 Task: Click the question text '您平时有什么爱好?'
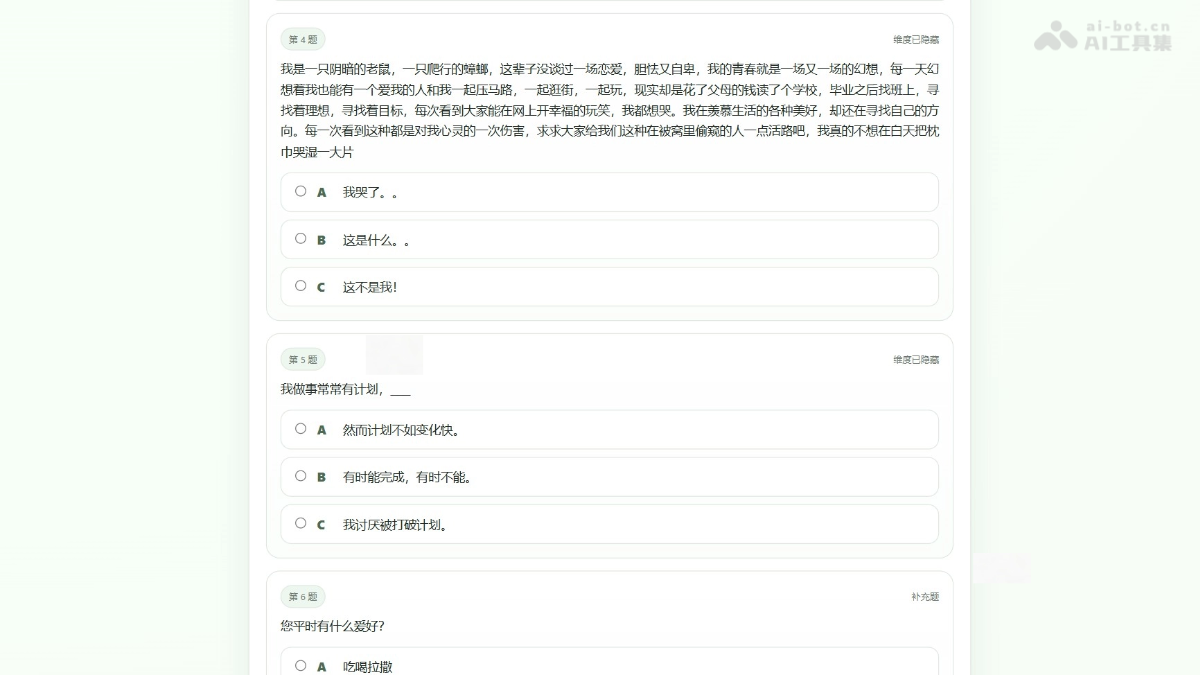[x=332, y=626]
